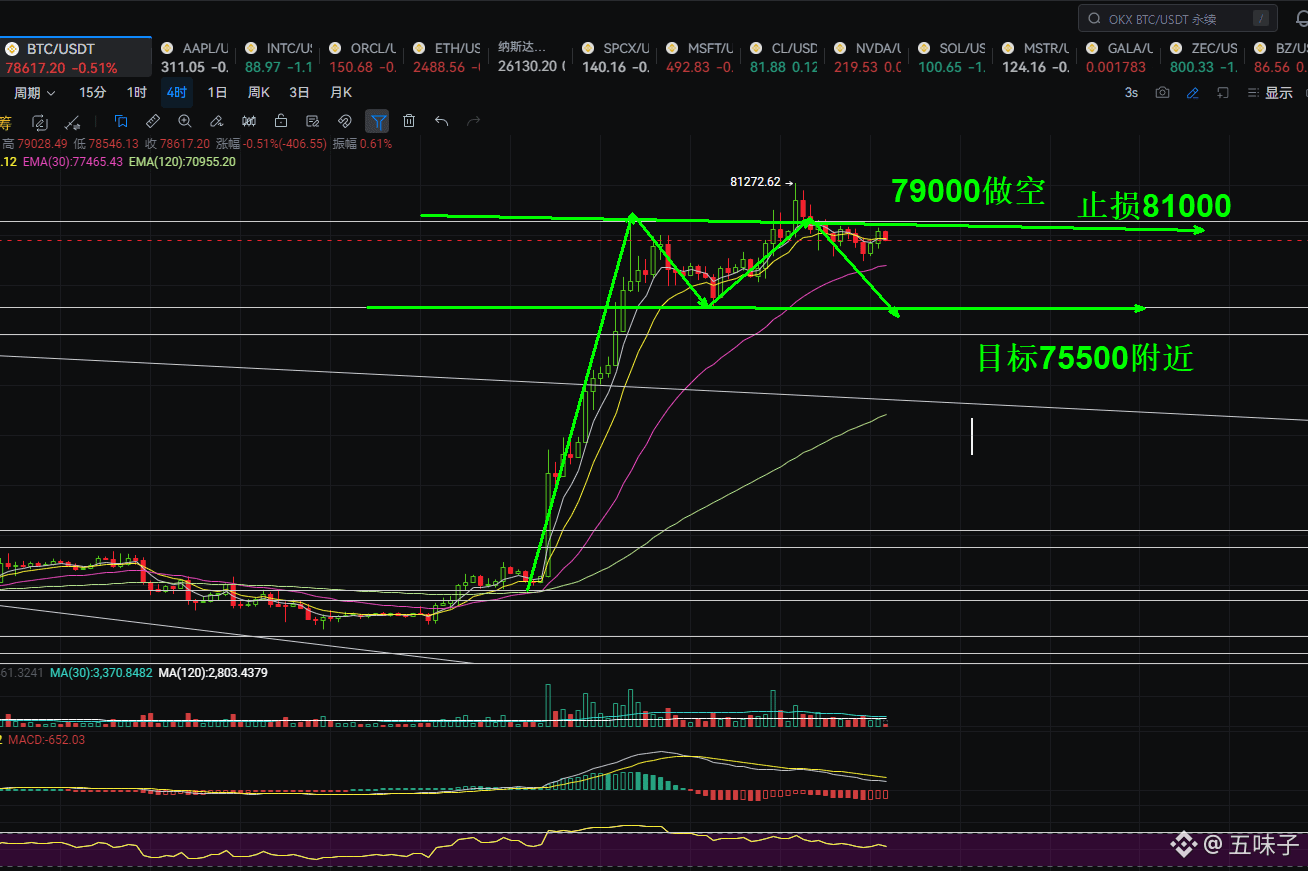Select the 4时 timeframe
Screen dimensions: 1308x871
(177, 92)
